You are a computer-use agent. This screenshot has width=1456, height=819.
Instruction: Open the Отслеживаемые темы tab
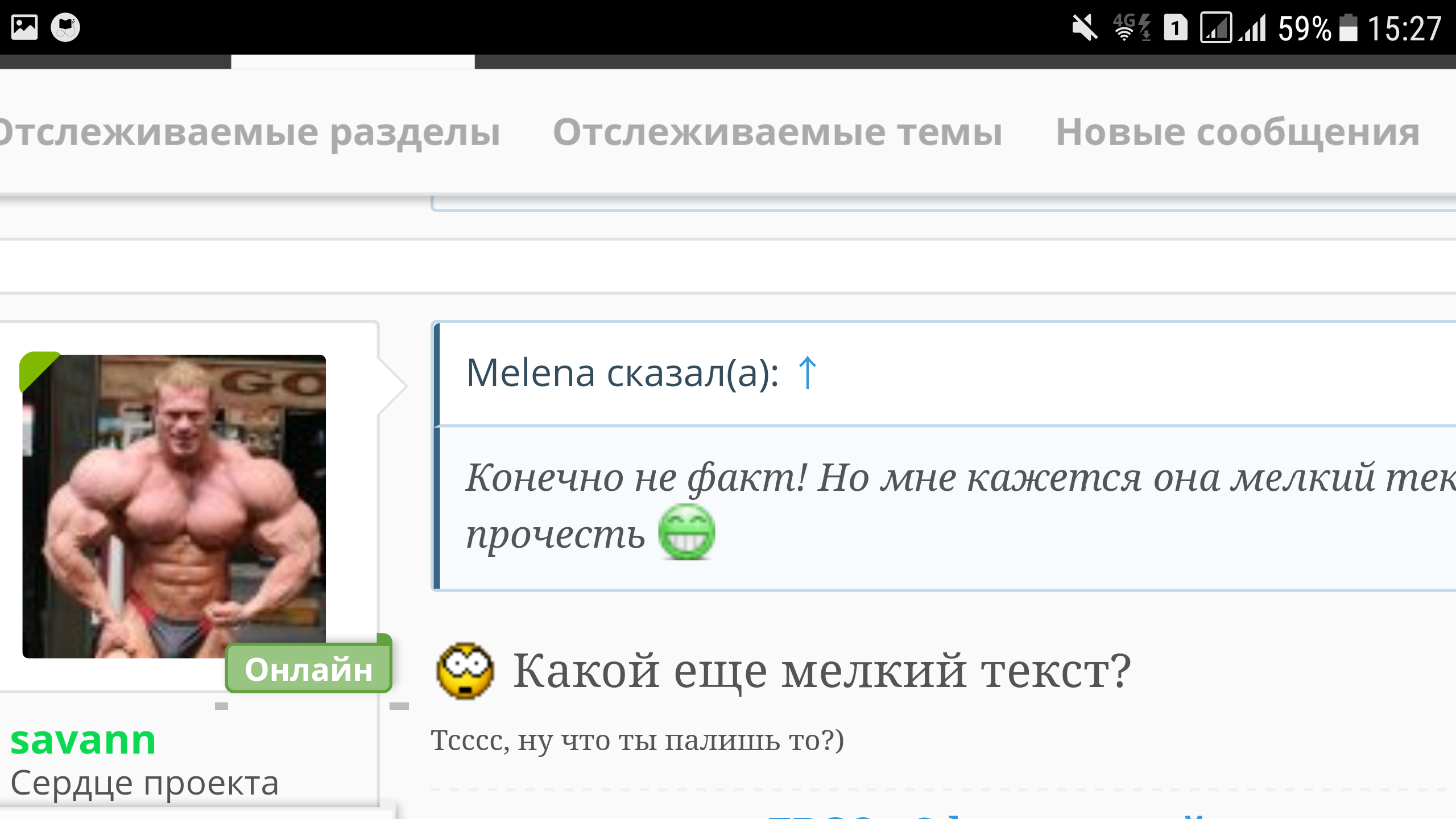(x=777, y=132)
